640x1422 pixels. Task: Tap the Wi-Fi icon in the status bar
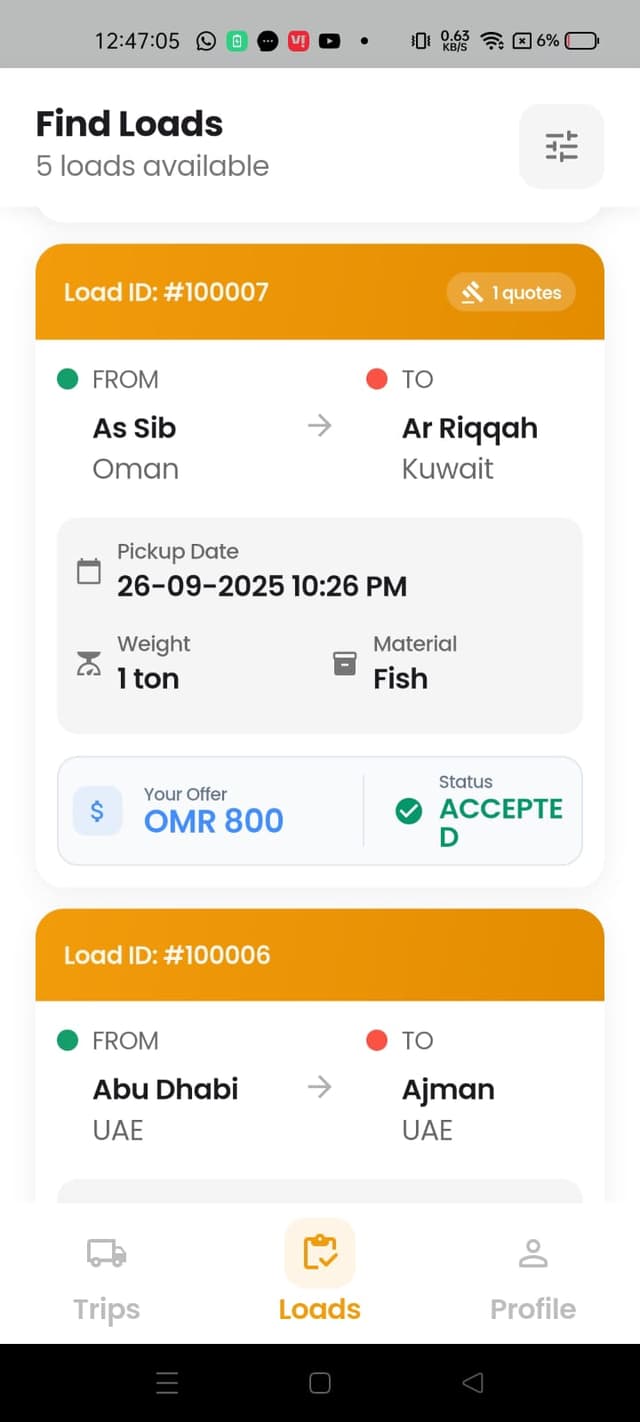(x=491, y=41)
